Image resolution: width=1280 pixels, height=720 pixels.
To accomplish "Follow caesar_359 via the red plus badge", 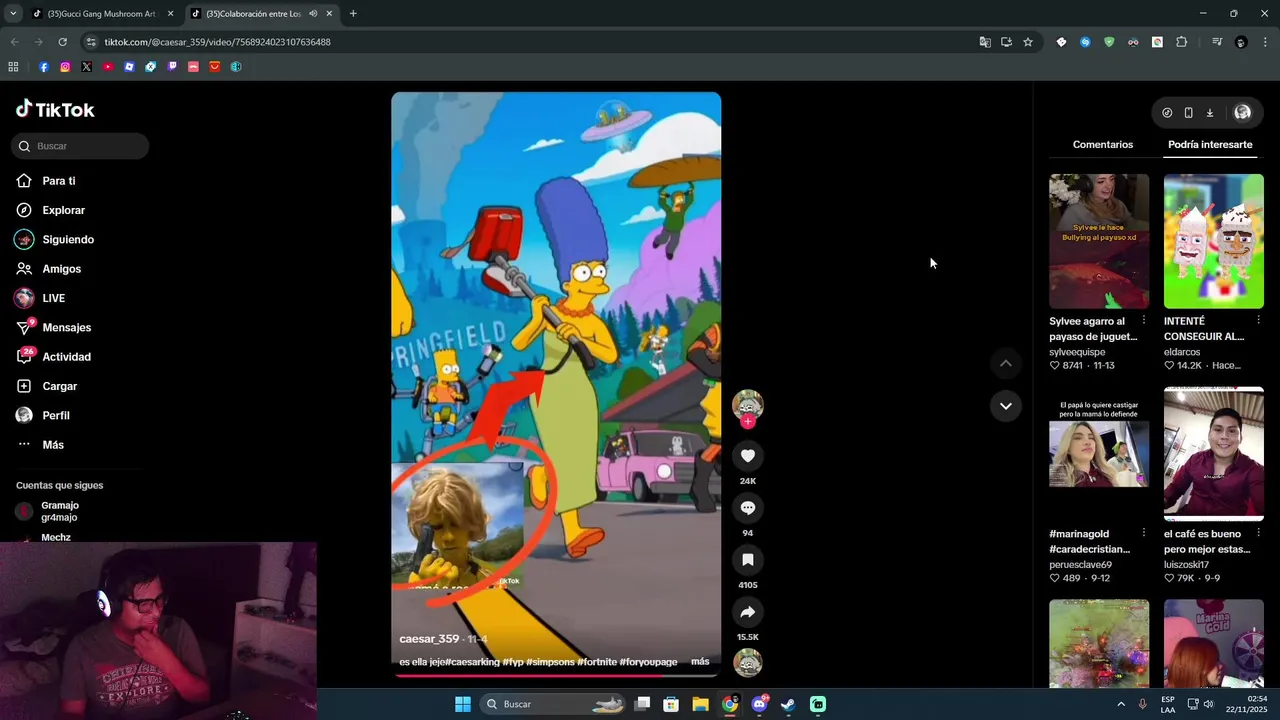I will 747,422.
